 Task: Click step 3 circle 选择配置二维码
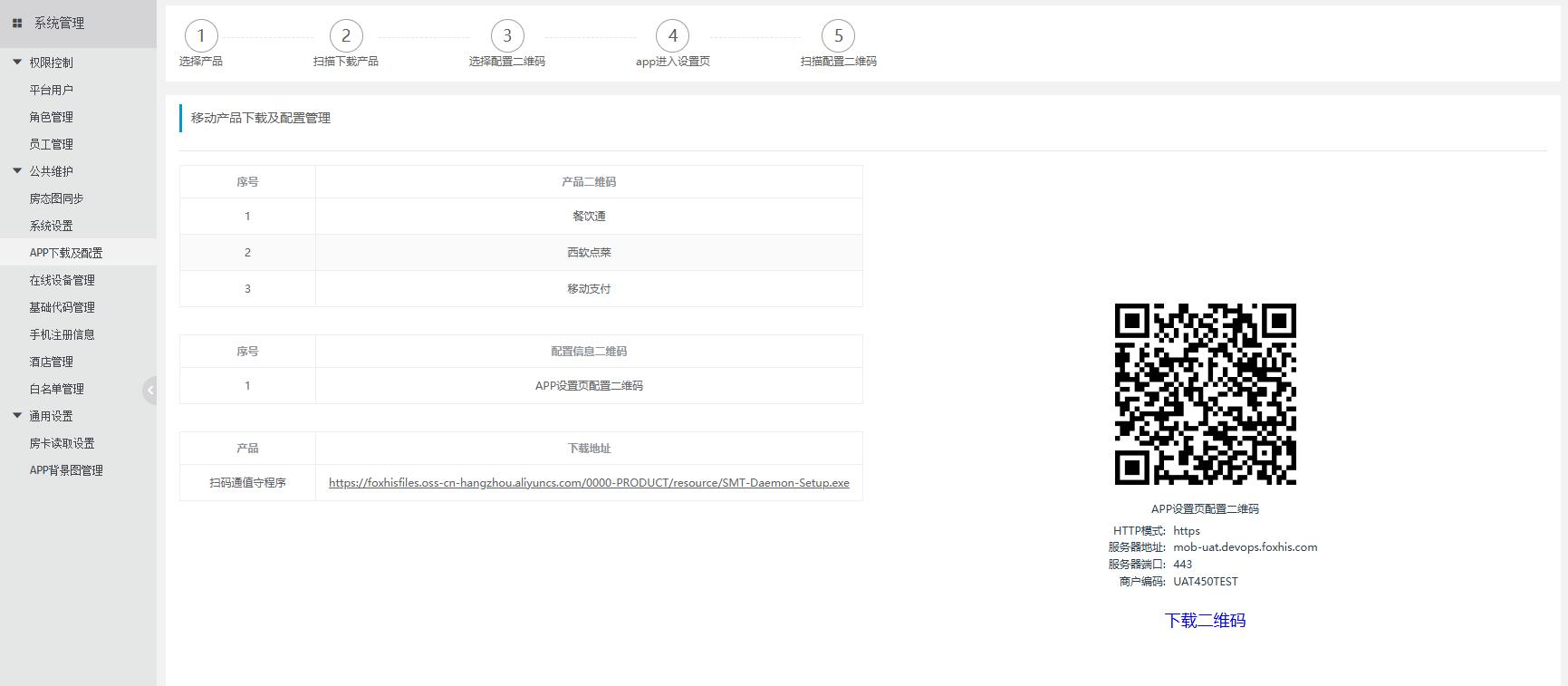(x=507, y=36)
